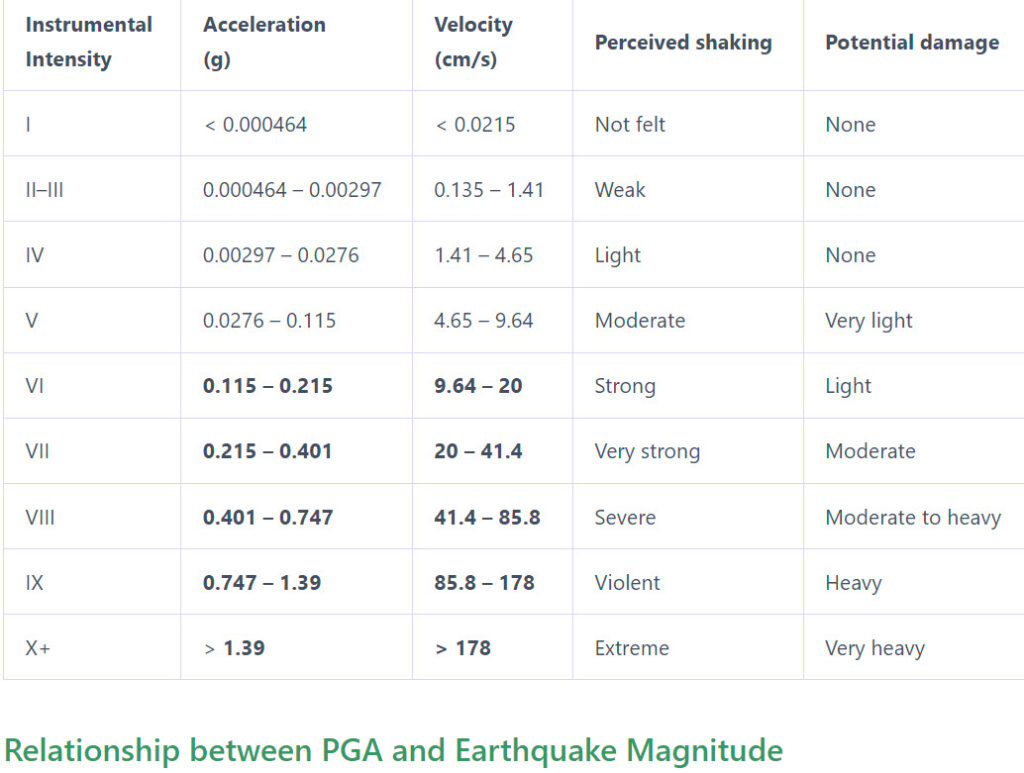Click the Potential damage column header
Image resolution: width=1024 pixels, height=773 pixels.
(912, 42)
